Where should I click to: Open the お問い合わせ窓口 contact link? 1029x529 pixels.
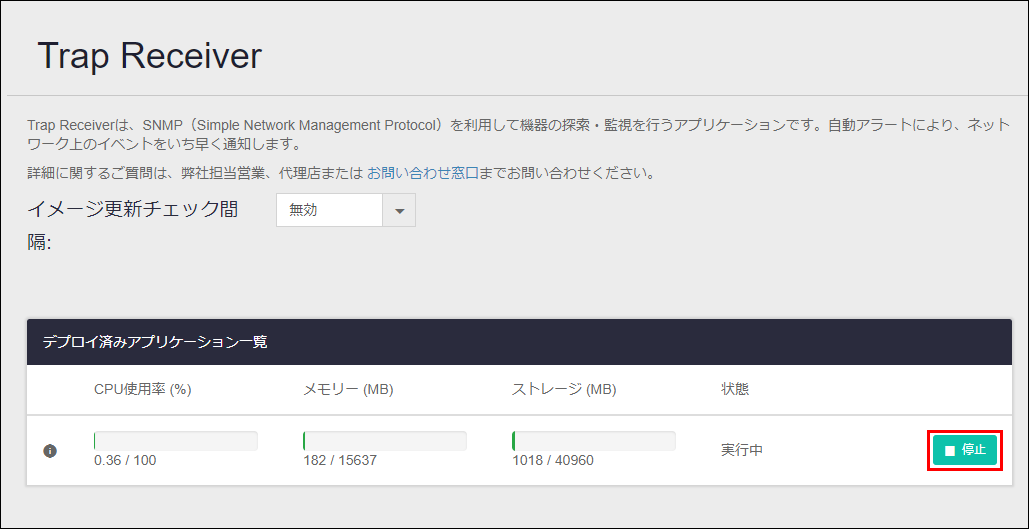pos(423,174)
